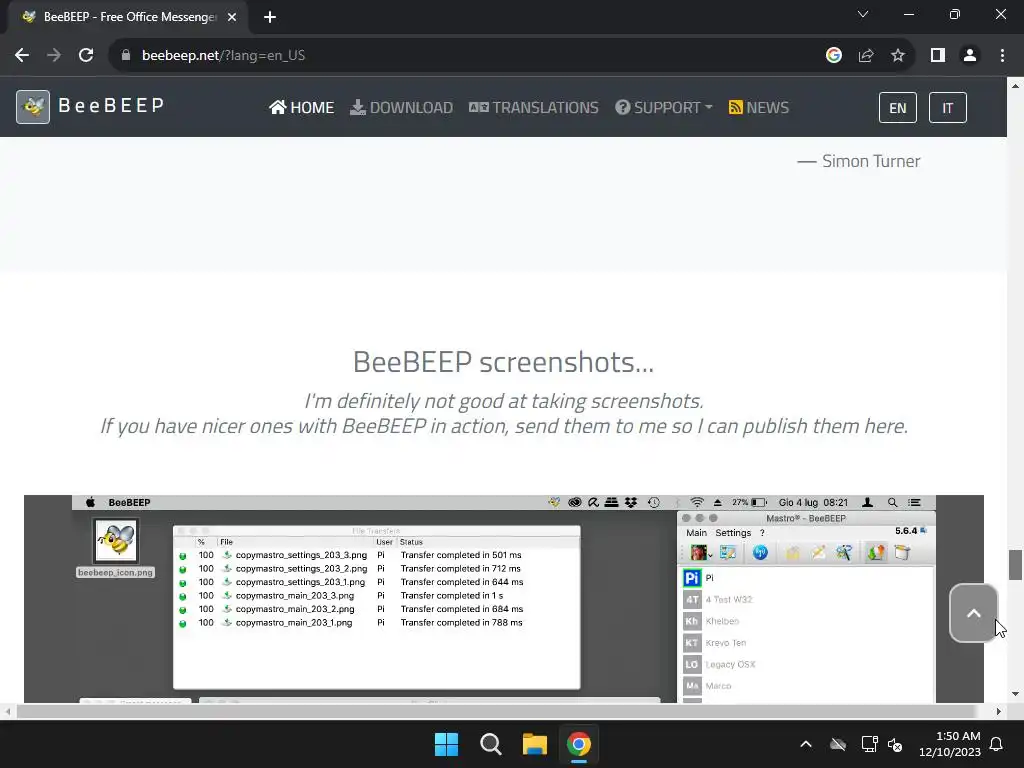Click the Chrome taskbar icon

(579, 744)
